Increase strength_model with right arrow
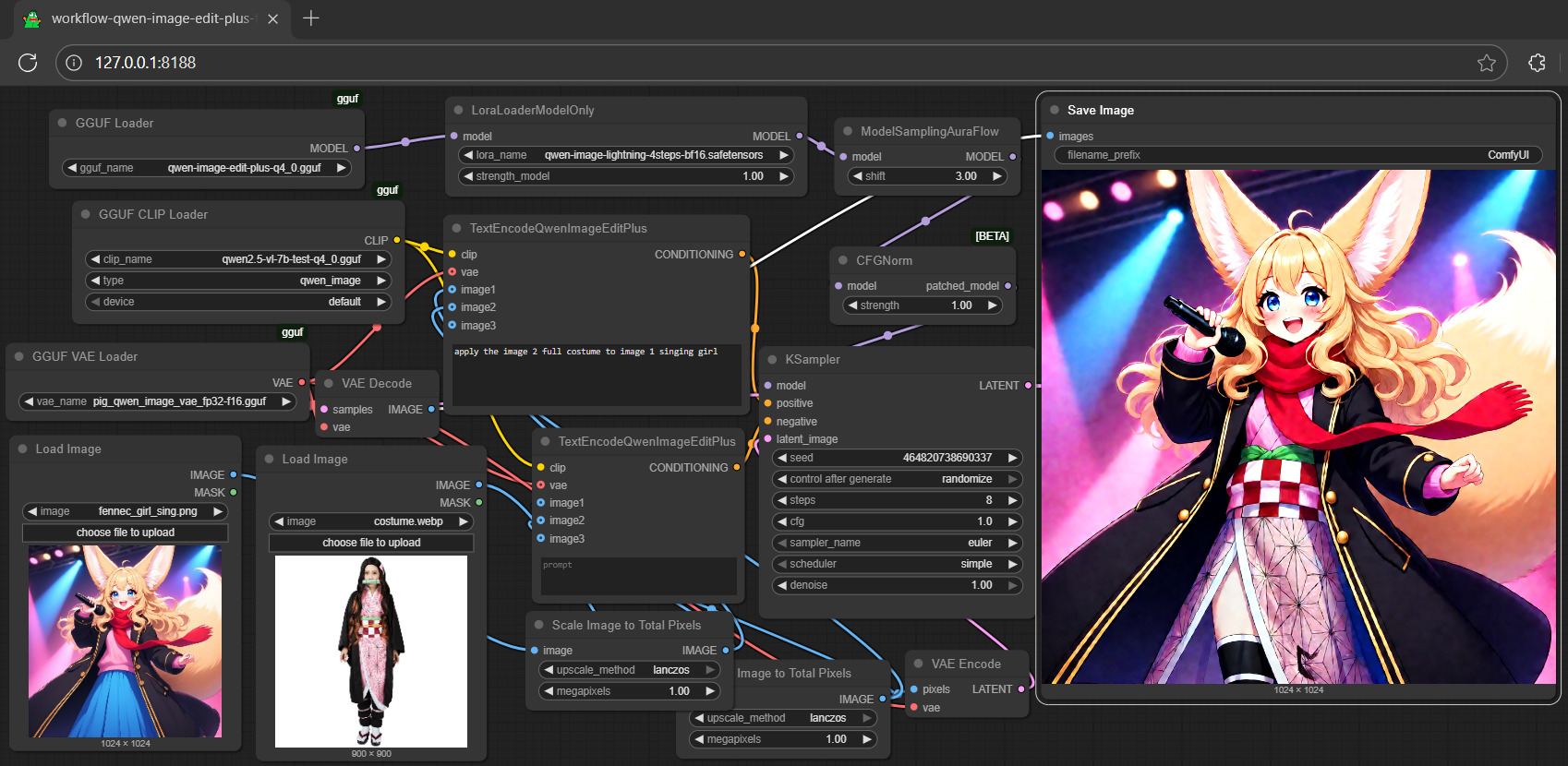 (x=784, y=176)
